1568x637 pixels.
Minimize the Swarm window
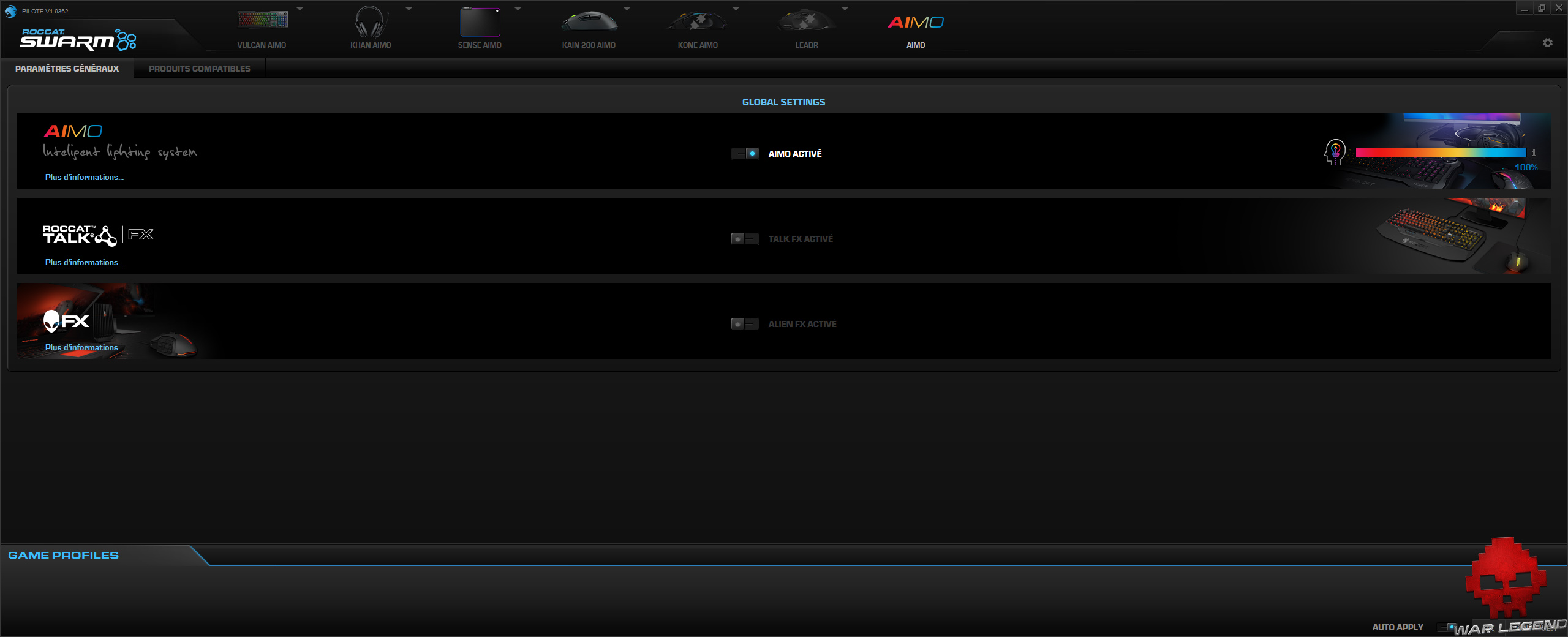1525,9
